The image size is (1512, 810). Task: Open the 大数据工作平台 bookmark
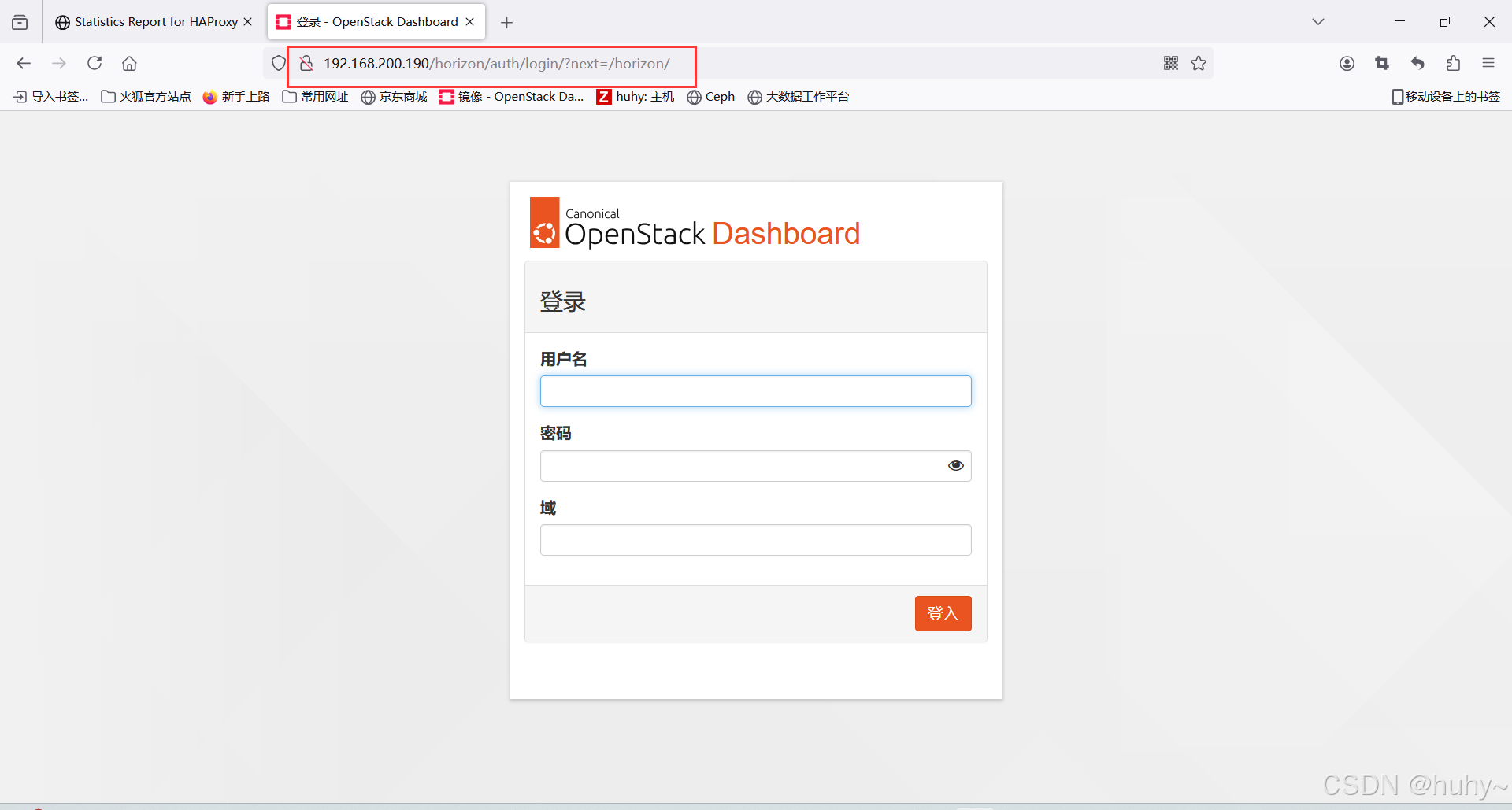(799, 97)
